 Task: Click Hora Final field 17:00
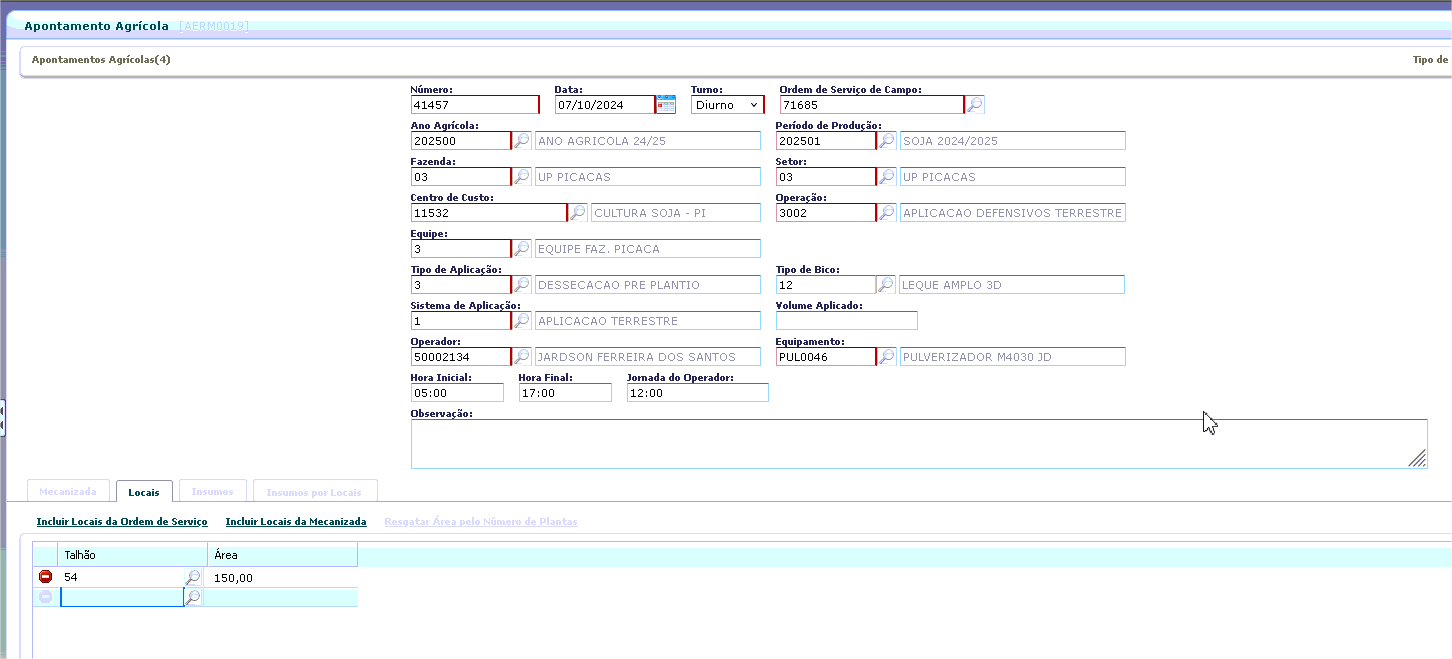point(565,392)
